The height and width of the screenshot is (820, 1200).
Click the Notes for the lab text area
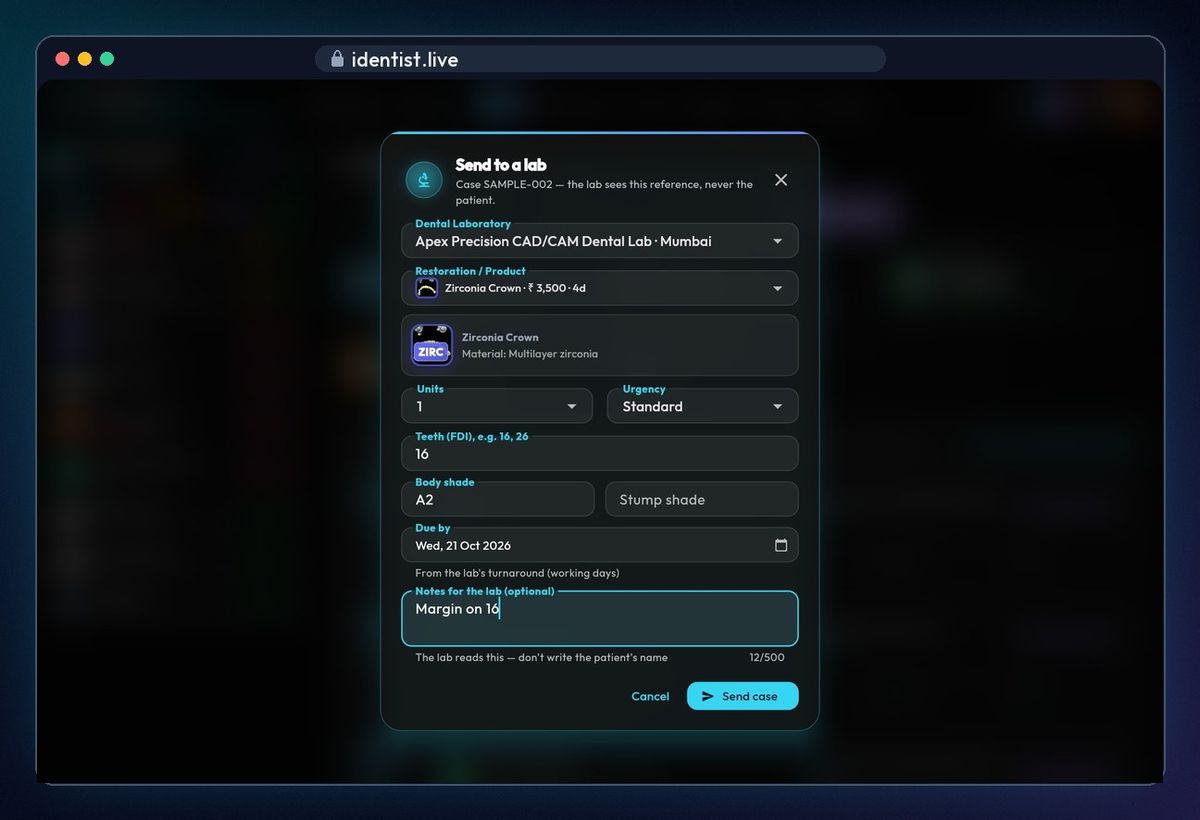pyautogui.click(x=600, y=618)
